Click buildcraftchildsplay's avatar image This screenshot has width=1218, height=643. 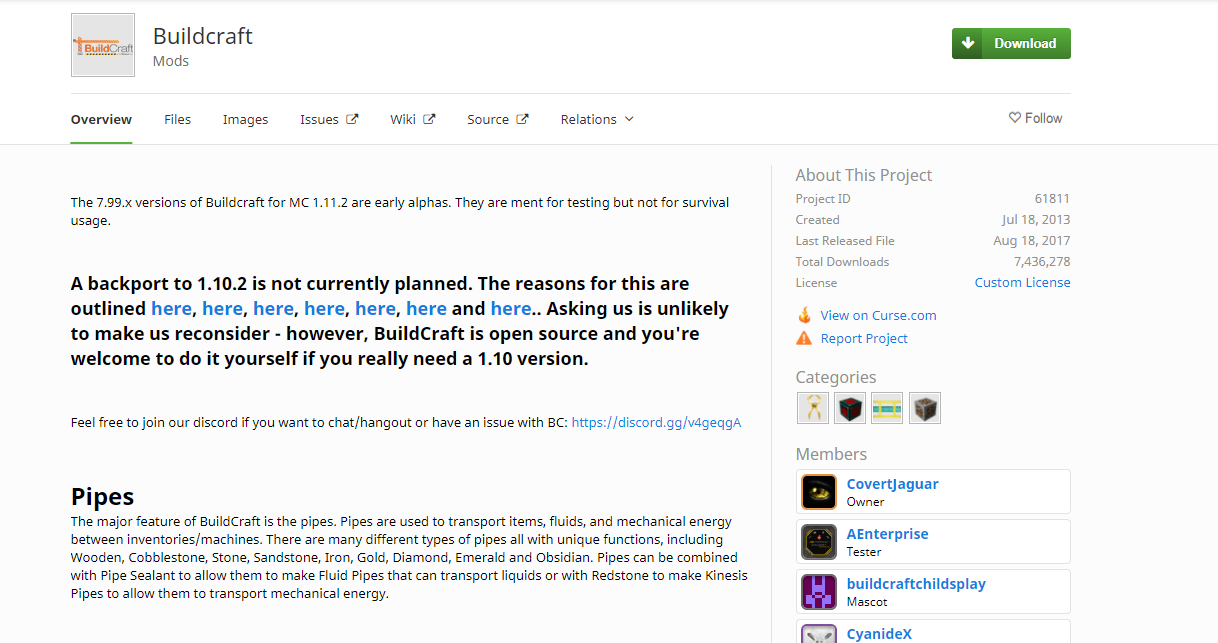(x=819, y=592)
